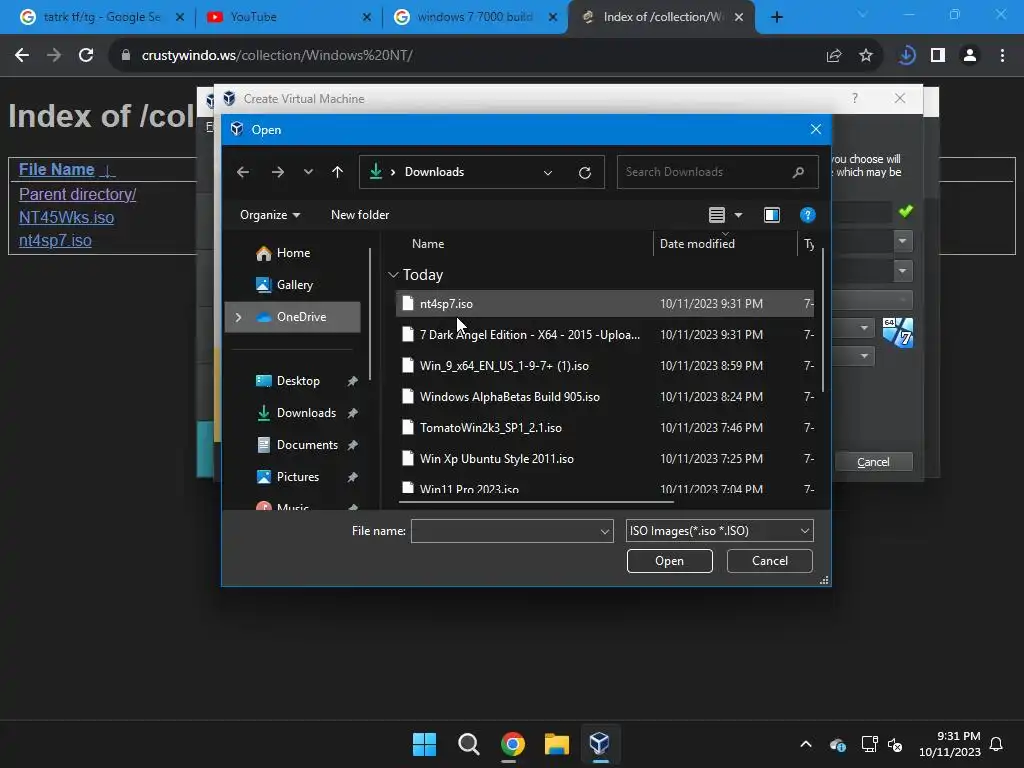The image size is (1024, 768).
Task: Go back in Chrome
Action: click(22, 56)
